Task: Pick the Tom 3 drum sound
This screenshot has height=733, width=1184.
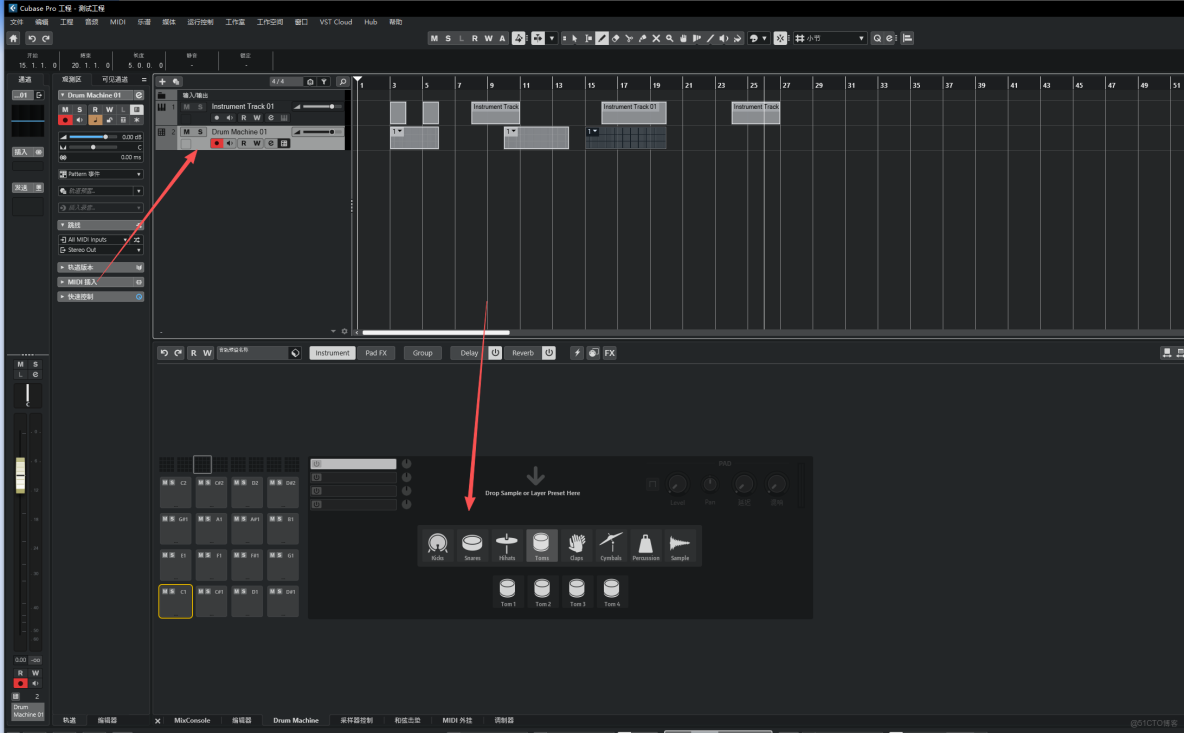Action: coord(577,592)
